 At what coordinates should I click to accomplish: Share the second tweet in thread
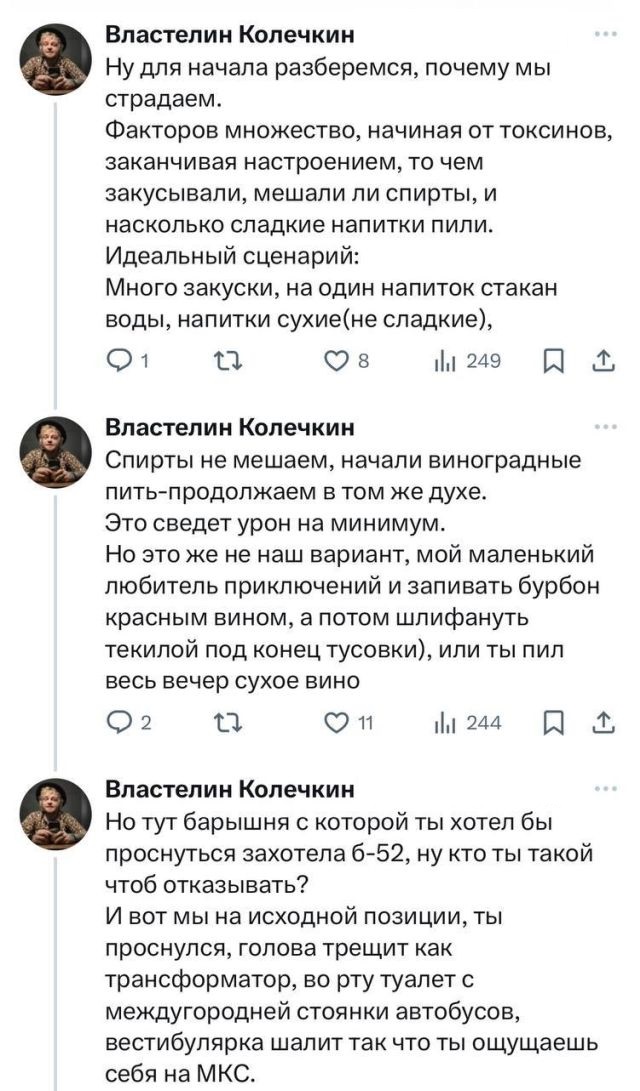pos(604,724)
